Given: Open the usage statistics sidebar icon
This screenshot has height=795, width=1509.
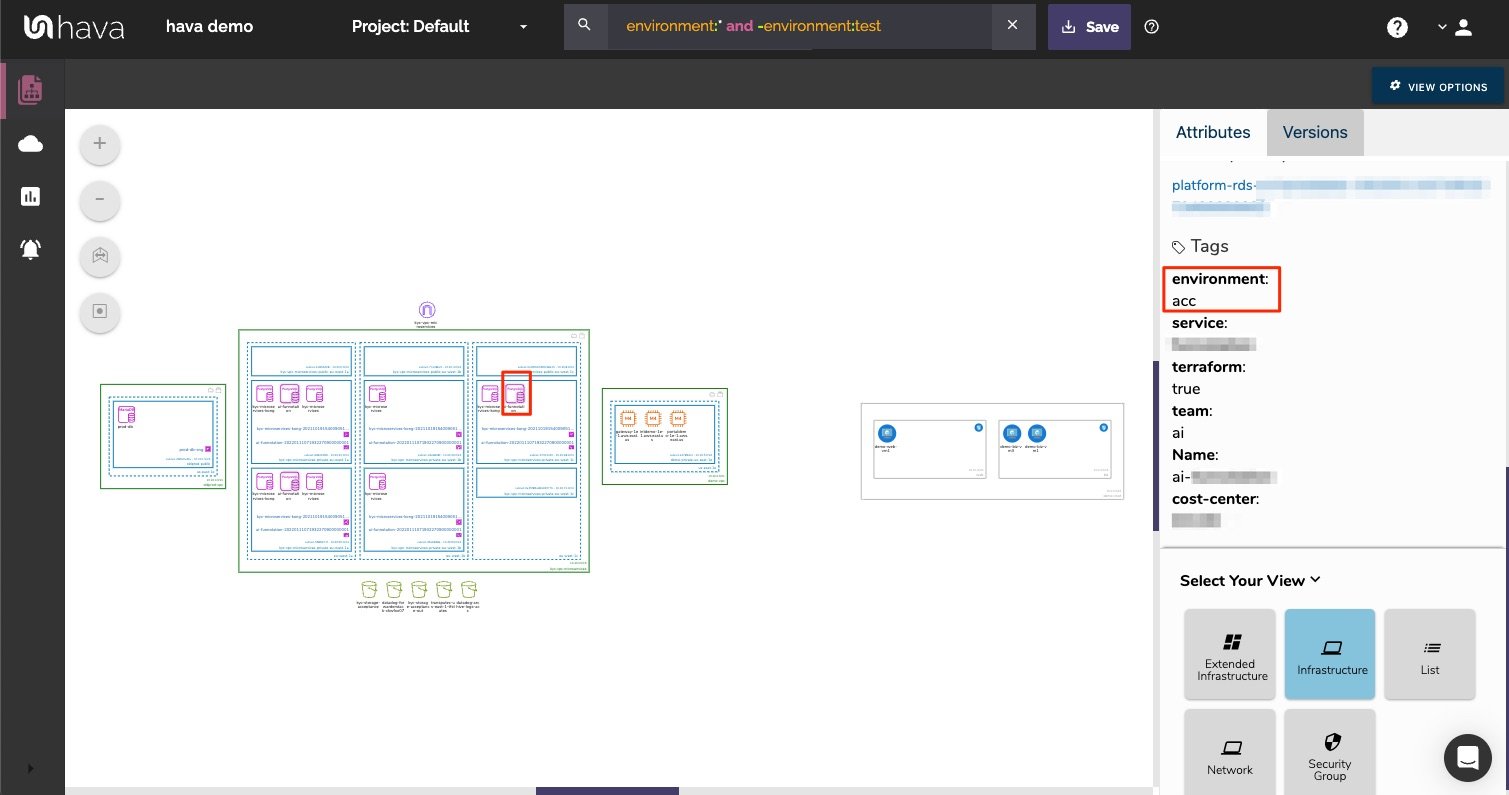Looking at the screenshot, I should click(30, 196).
